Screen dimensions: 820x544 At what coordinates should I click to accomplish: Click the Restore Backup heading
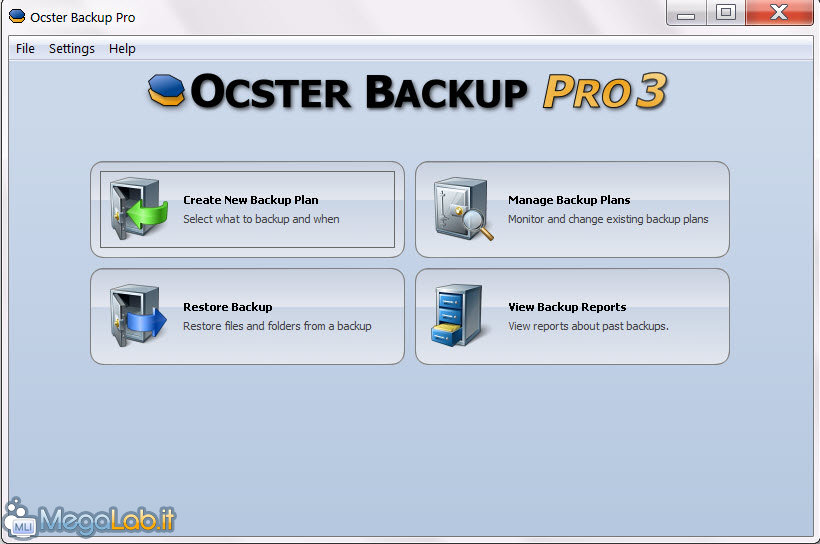tap(227, 307)
